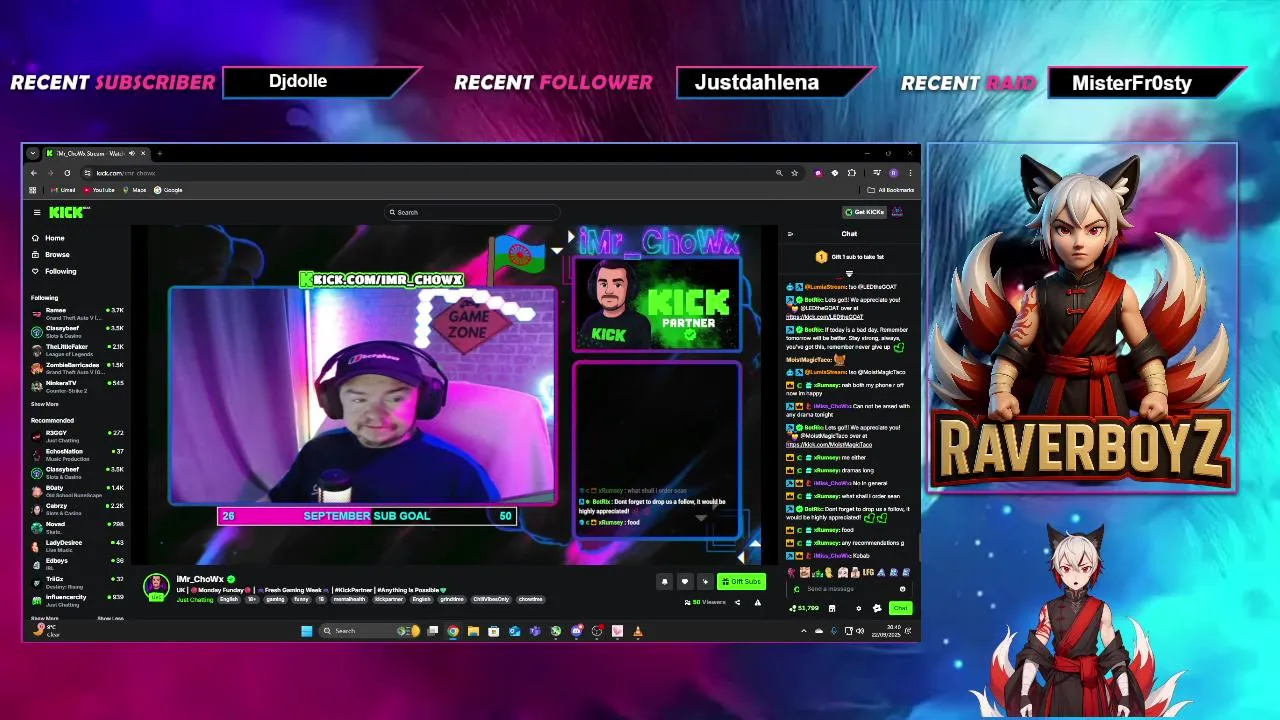Image resolution: width=1280 pixels, height=720 pixels.
Task: Open B0aty recommended channel
Action: (x=77, y=490)
